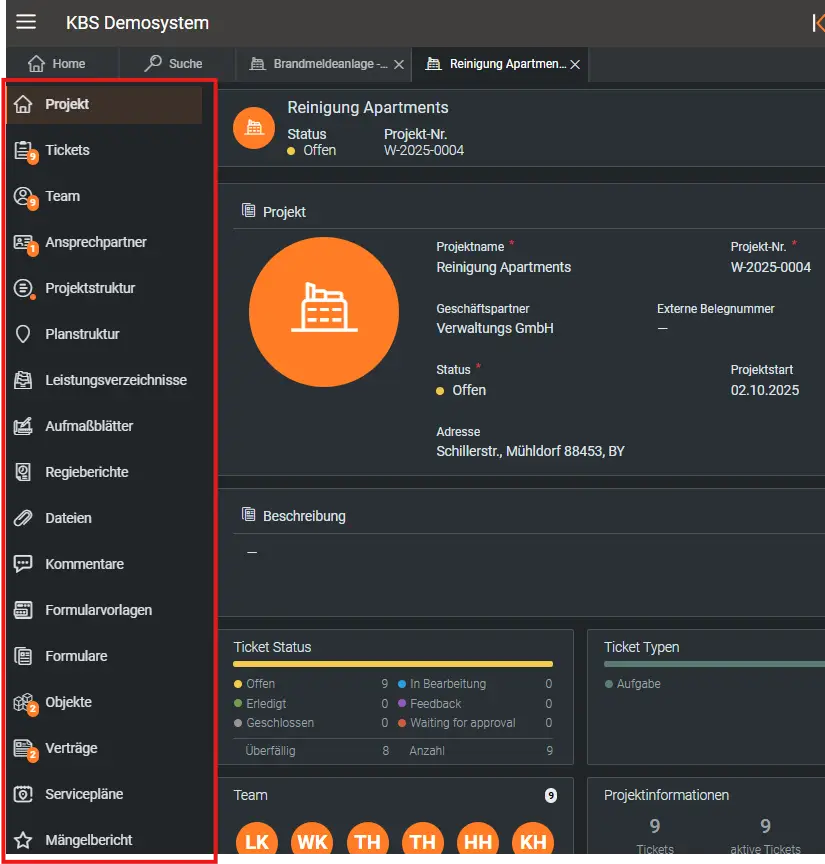This screenshot has height=864, width=825.
Task: Click the Mängelbericht star icon
Action: pyautogui.click(x=23, y=840)
